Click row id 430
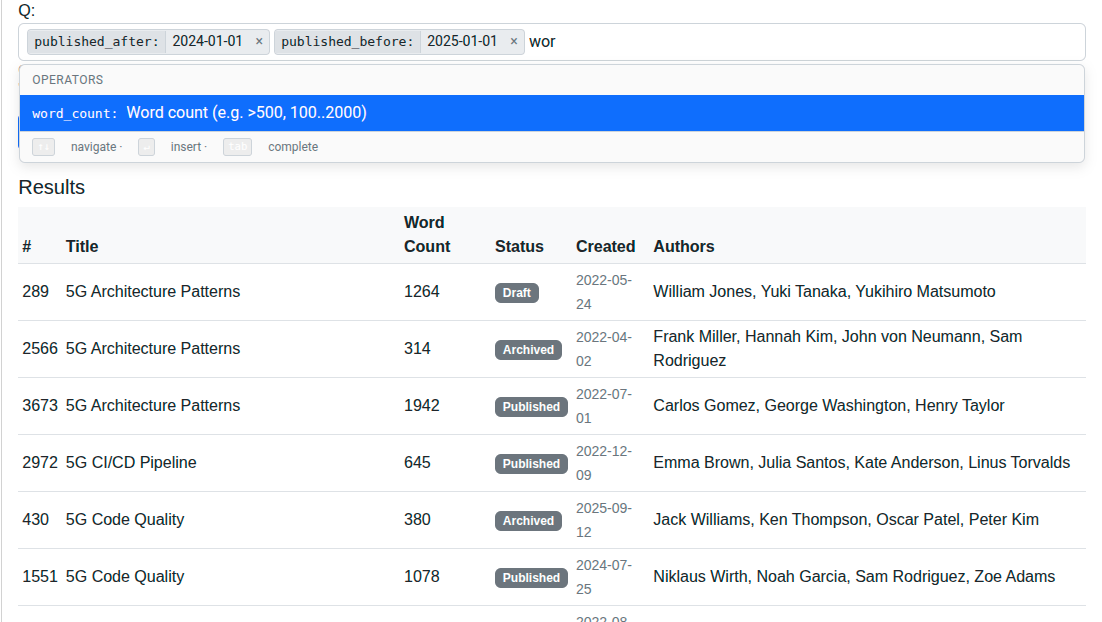The image size is (1102, 622). tap(36, 519)
